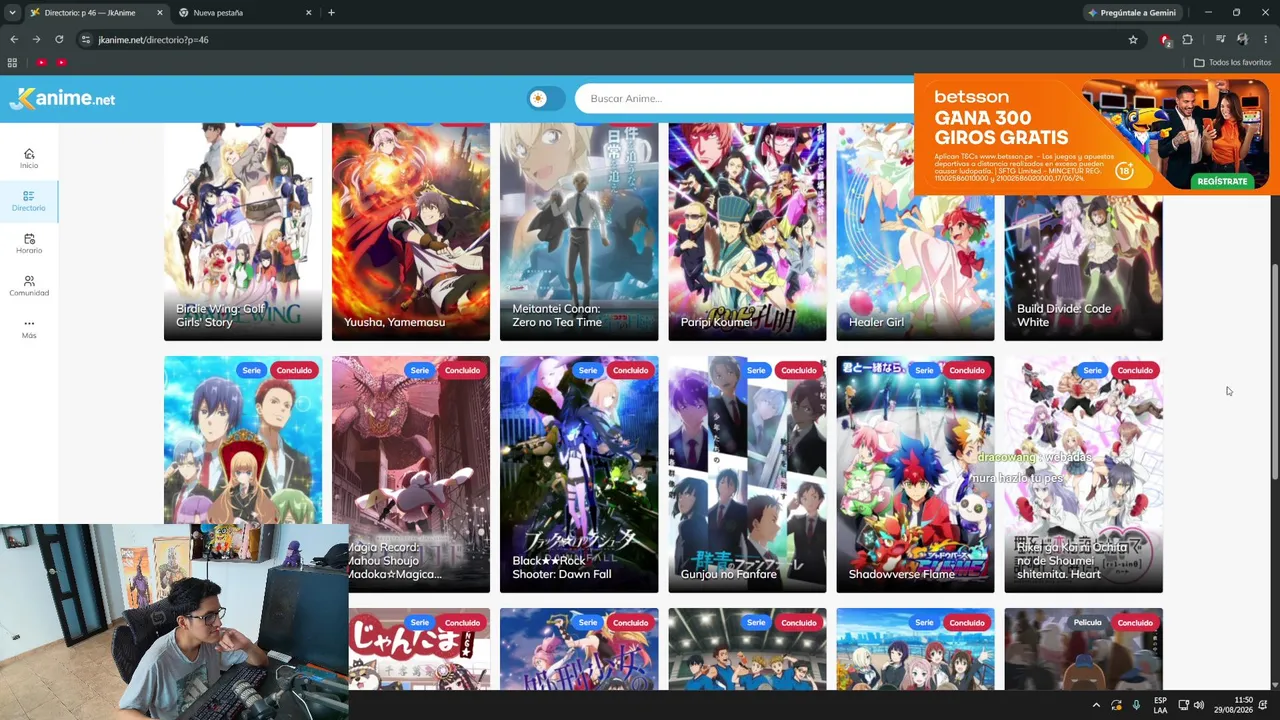The width and height of the screenshot is (1280, 720).
Task: Click the JkAnime.net logo
Action: coord(62,98)
